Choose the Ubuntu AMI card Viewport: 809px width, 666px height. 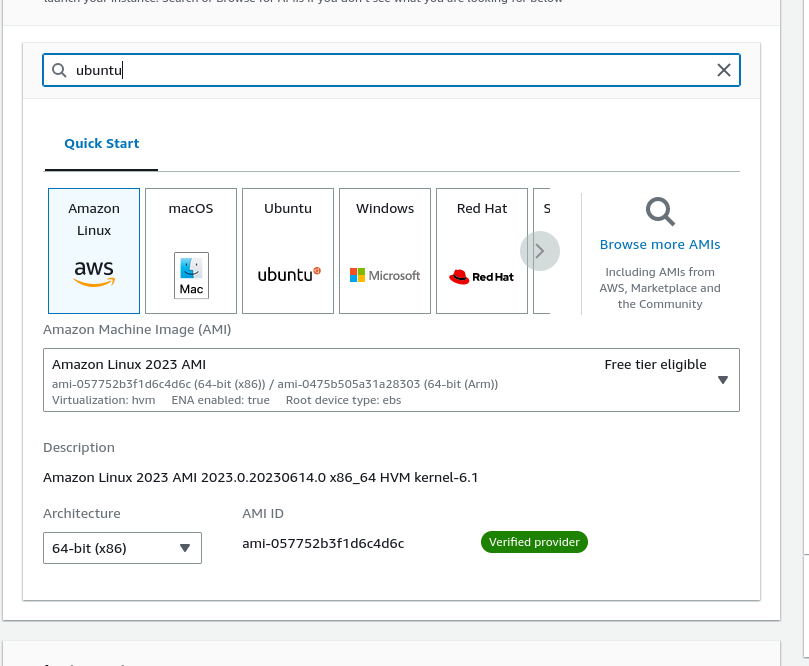288,251
